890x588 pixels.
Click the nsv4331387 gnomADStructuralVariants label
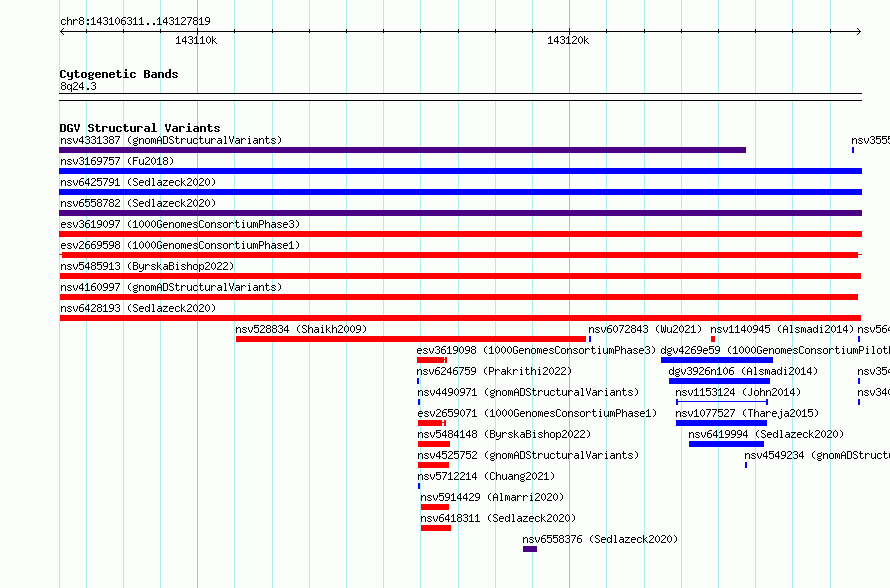point(171,140)
